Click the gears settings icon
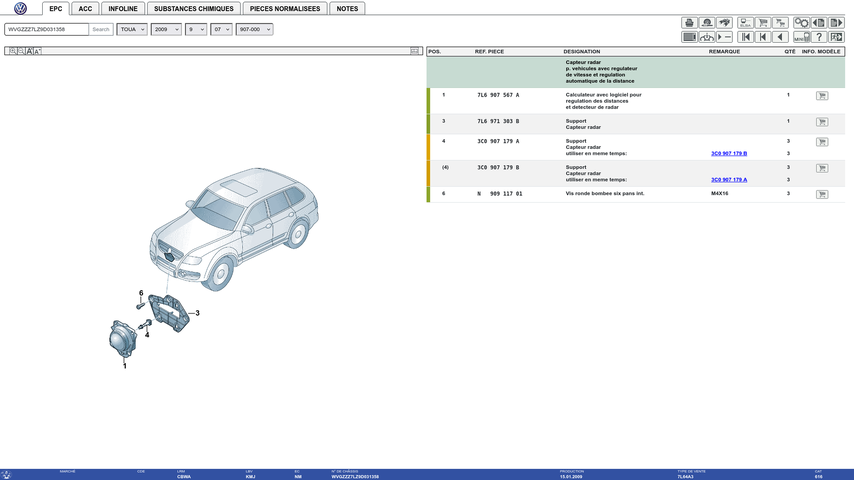 click(801, 23)
